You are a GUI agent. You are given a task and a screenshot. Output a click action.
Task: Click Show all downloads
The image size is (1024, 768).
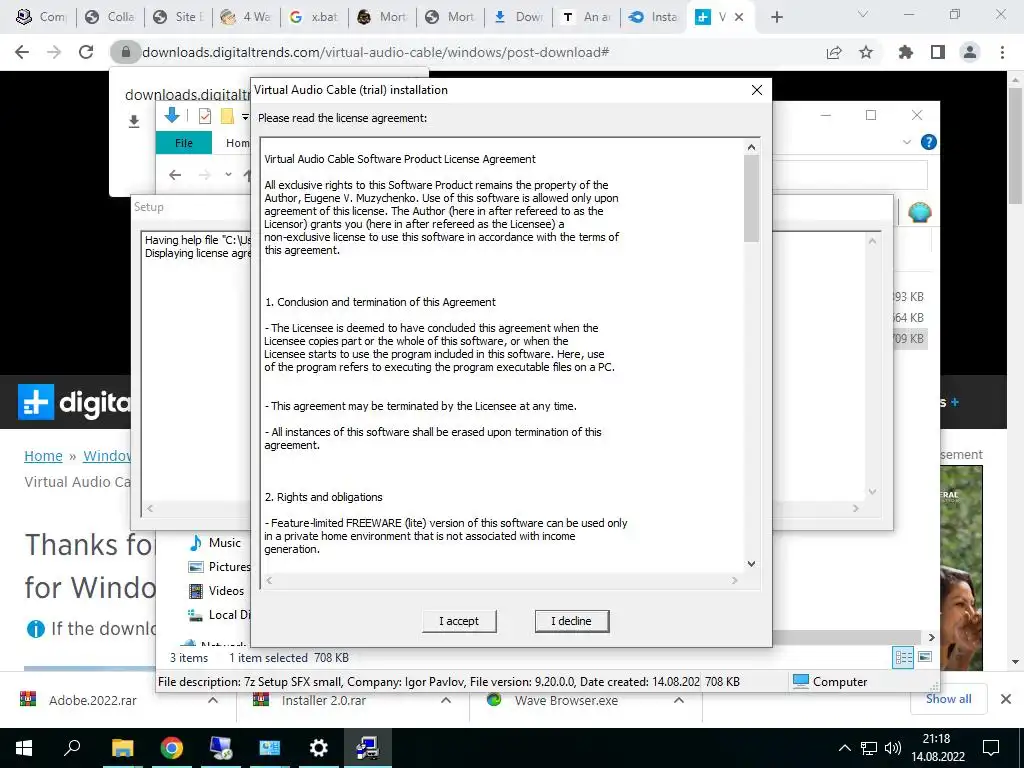[948, 699]
